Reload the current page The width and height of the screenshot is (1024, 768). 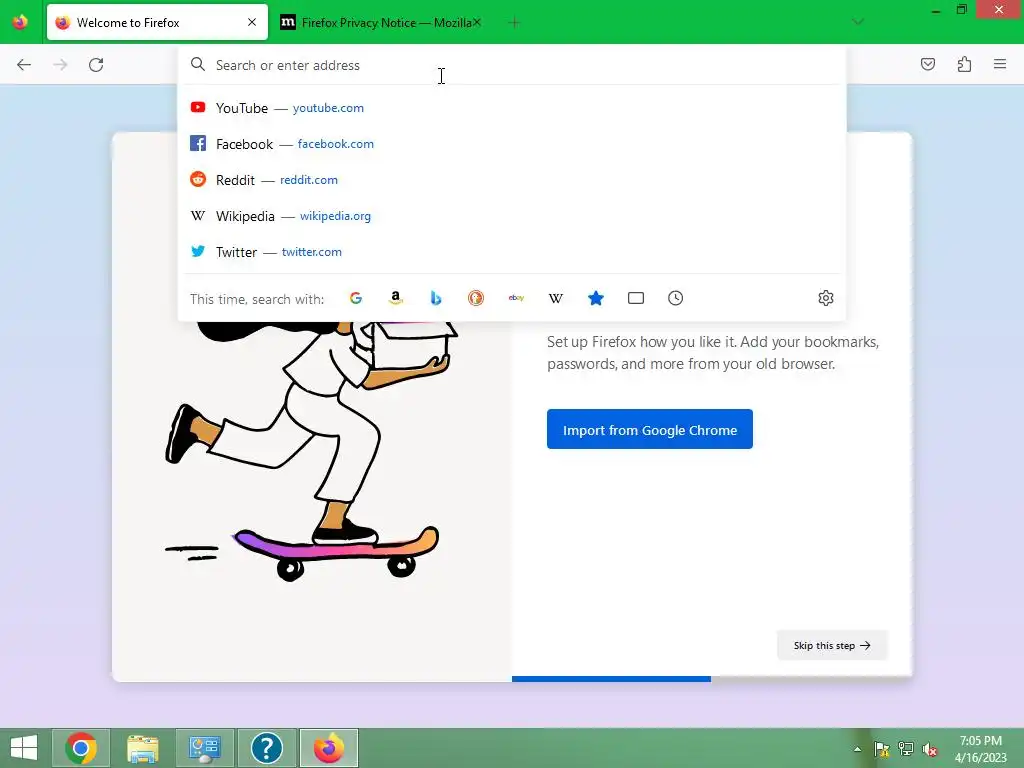[96, 65]
